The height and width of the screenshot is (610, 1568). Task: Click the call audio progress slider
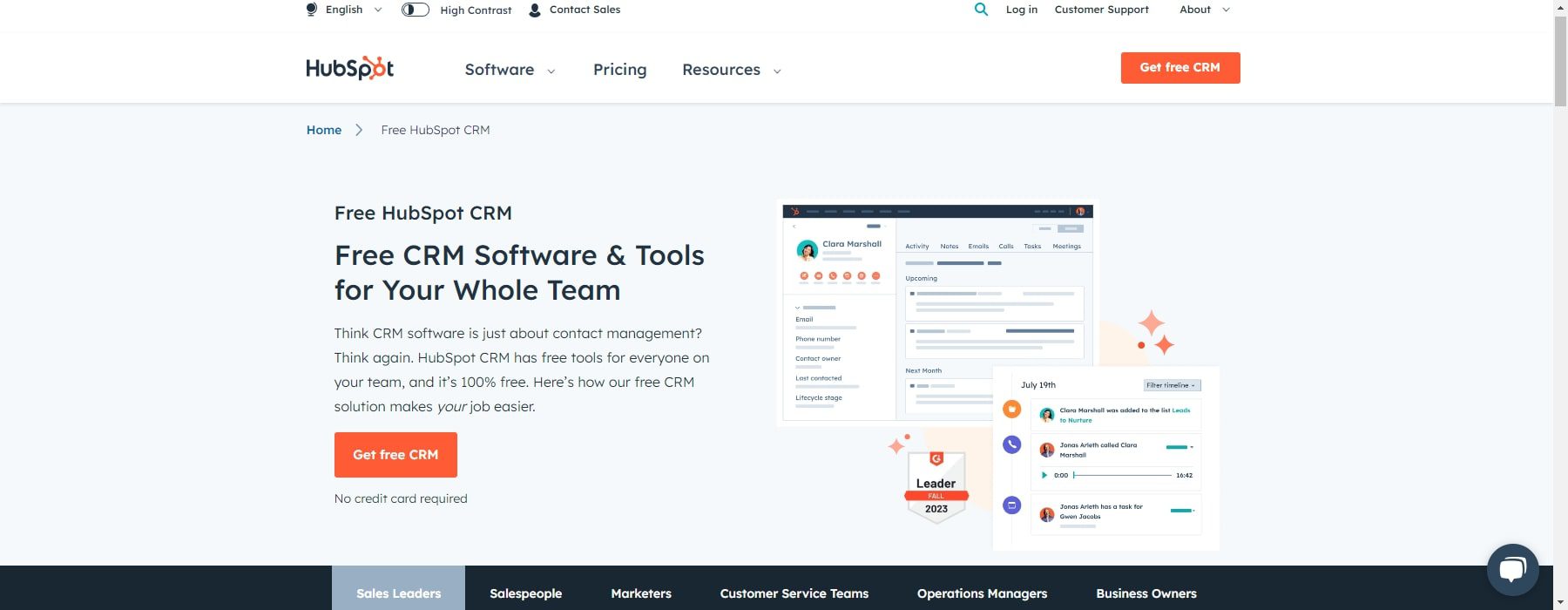1123,475
